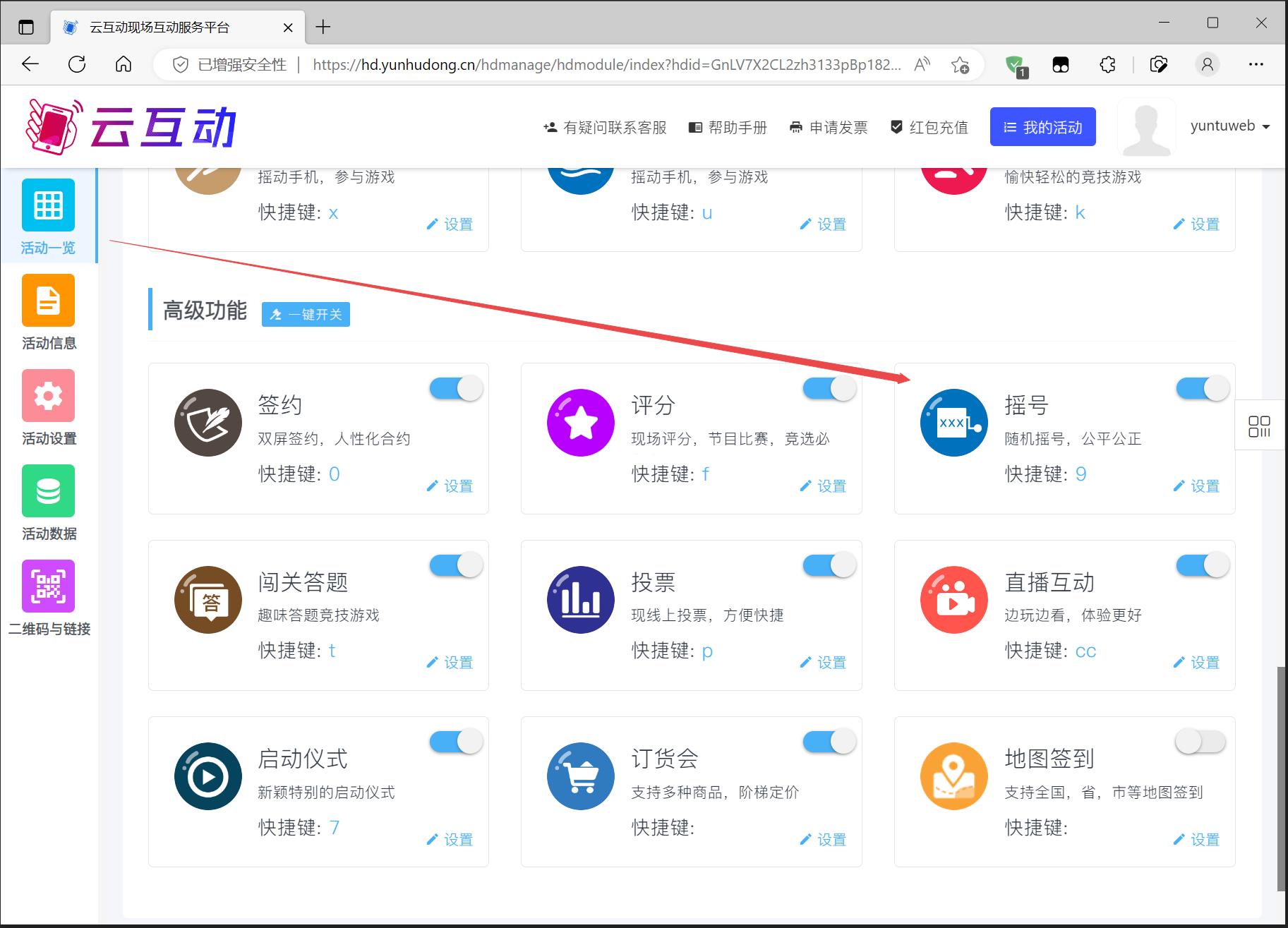1288x928 pixels.
Task: Click the 投票 bar chart icon
Action: click(581, 600)
